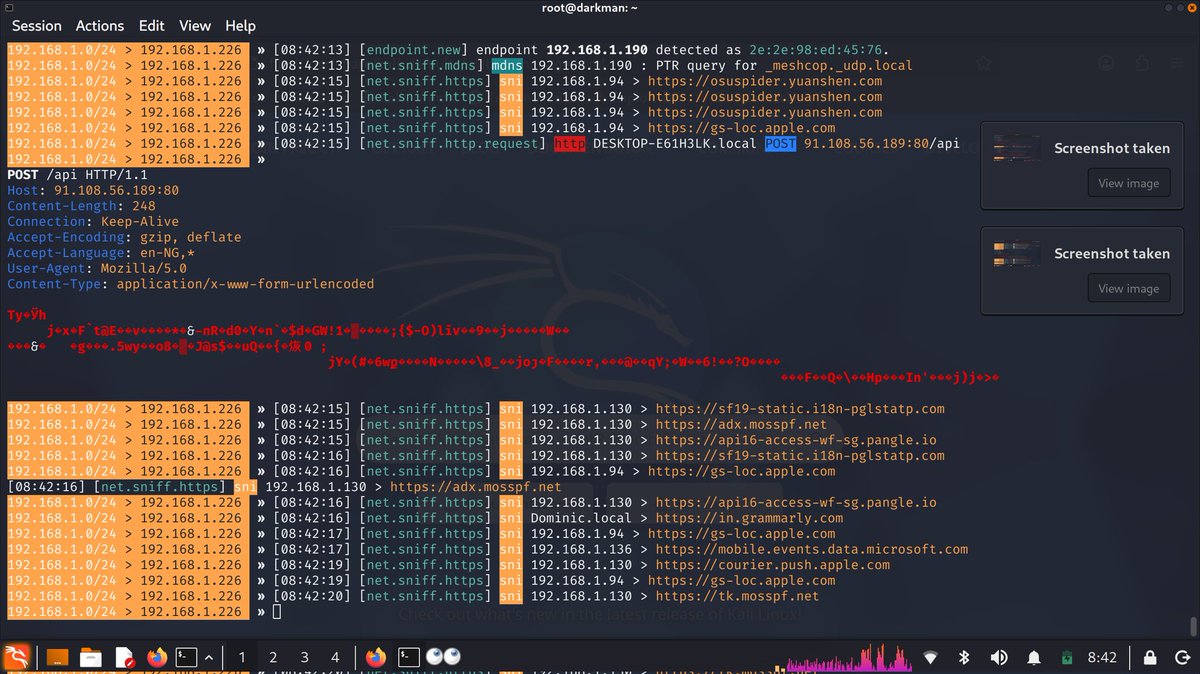Click the orange show-desktop panel icon

(x=58, y=657)
